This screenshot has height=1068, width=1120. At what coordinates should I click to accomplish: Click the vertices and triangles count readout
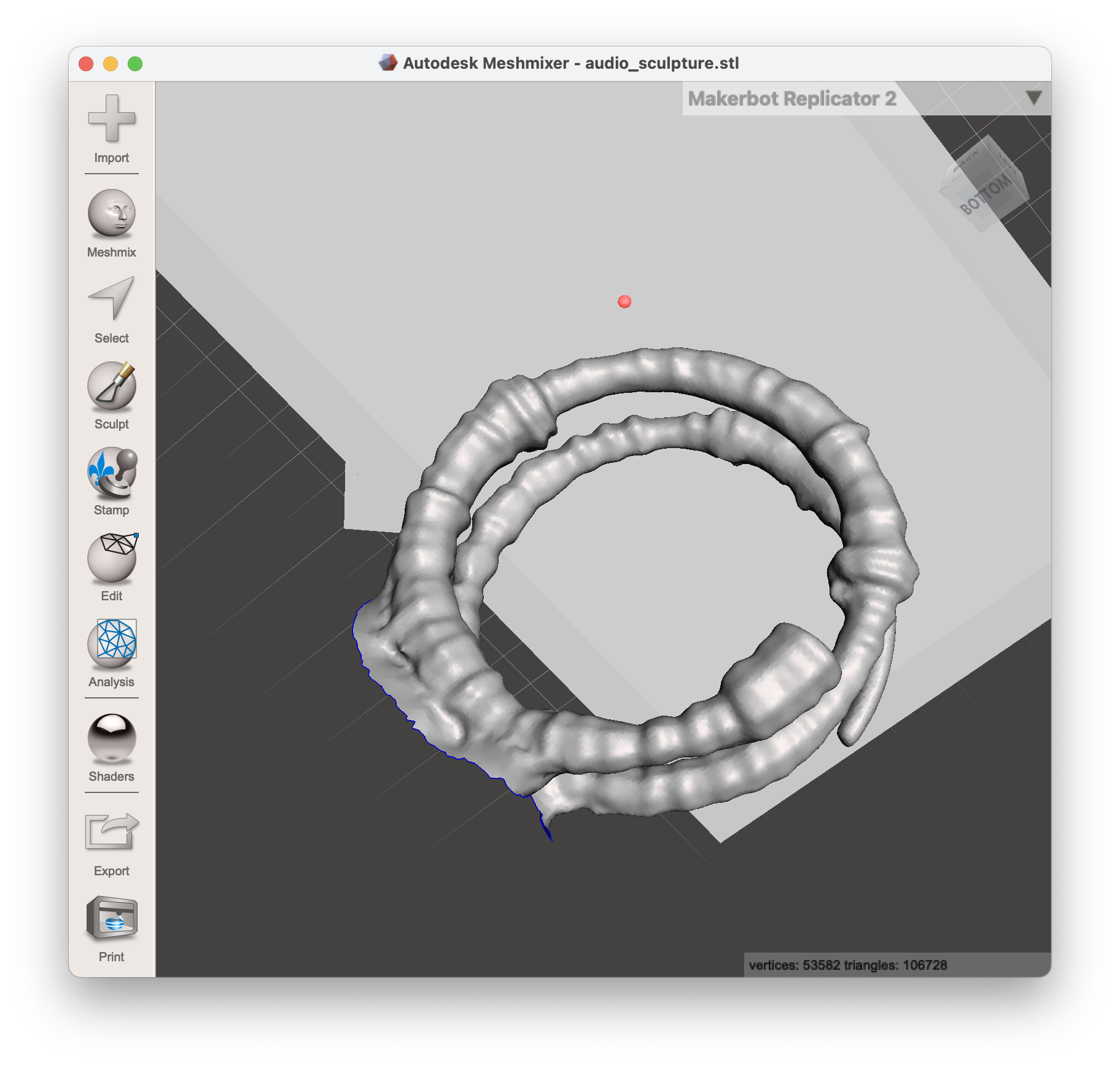847,965
